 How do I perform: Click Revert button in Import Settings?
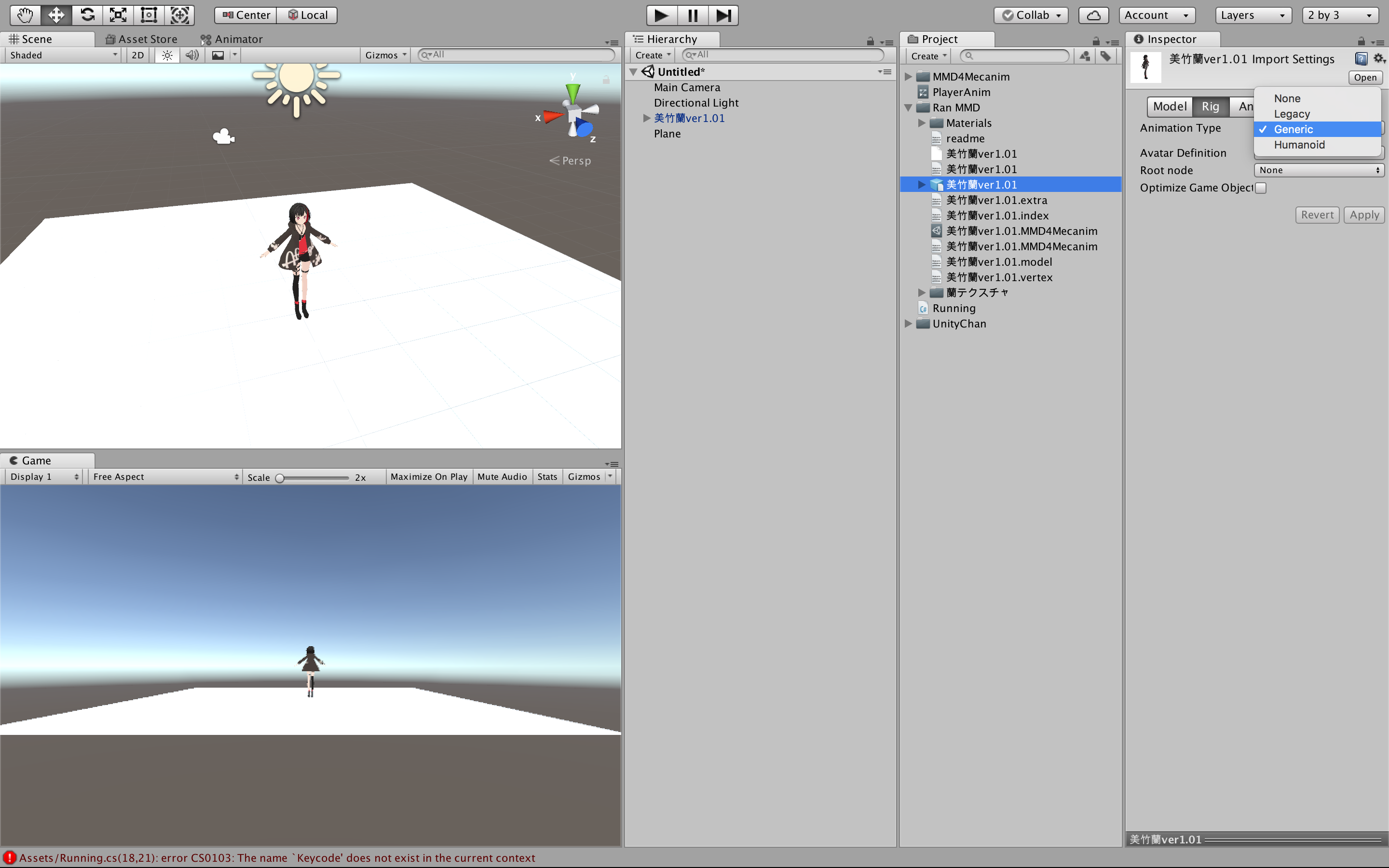coord(1316,214)
